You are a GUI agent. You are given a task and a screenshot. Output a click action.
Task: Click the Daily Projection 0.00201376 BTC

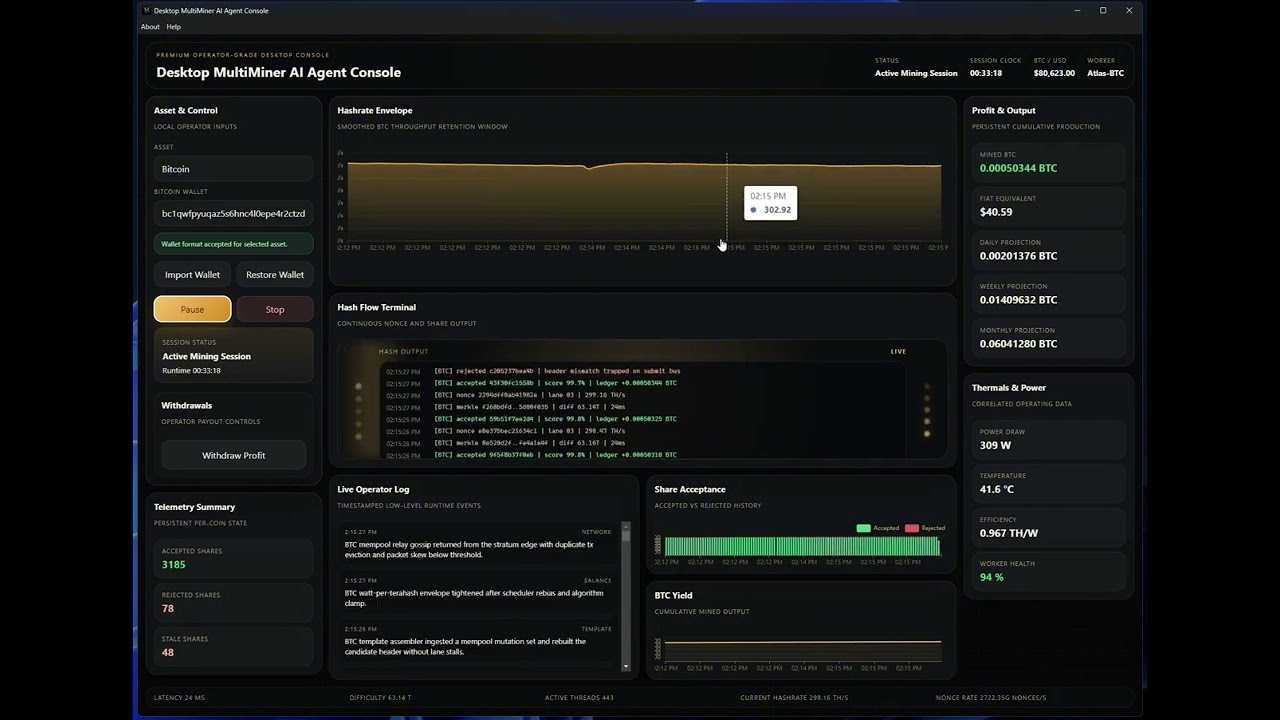(x=1018, y=256)
